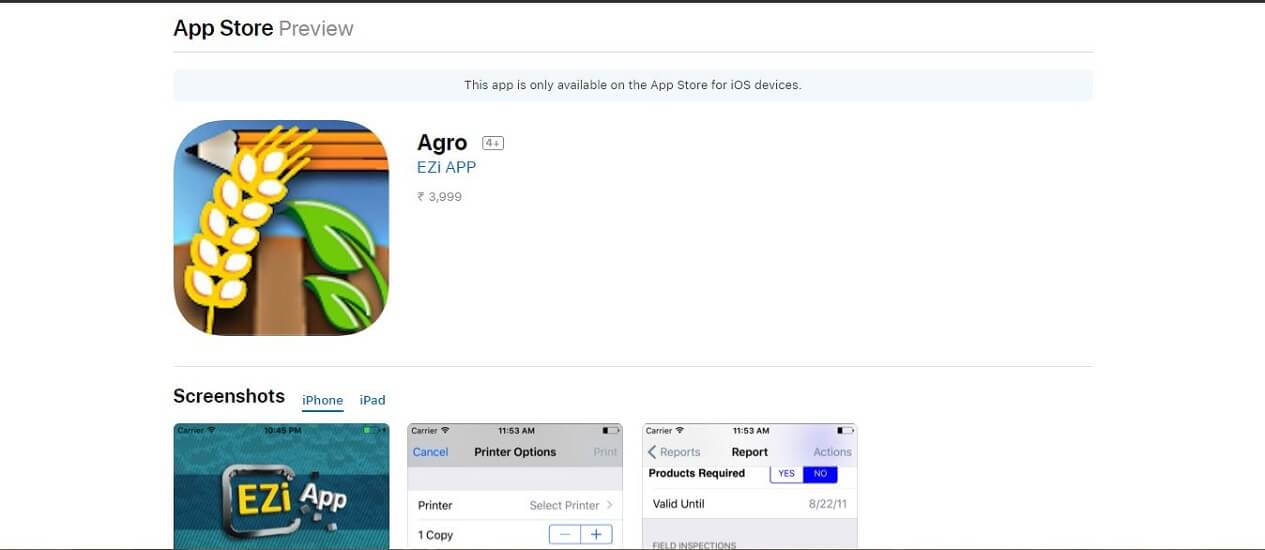Open the EZi App splash screenshot thumbnail
Viewport: 1265px width, 550px height.
click(x=282, y=486)
